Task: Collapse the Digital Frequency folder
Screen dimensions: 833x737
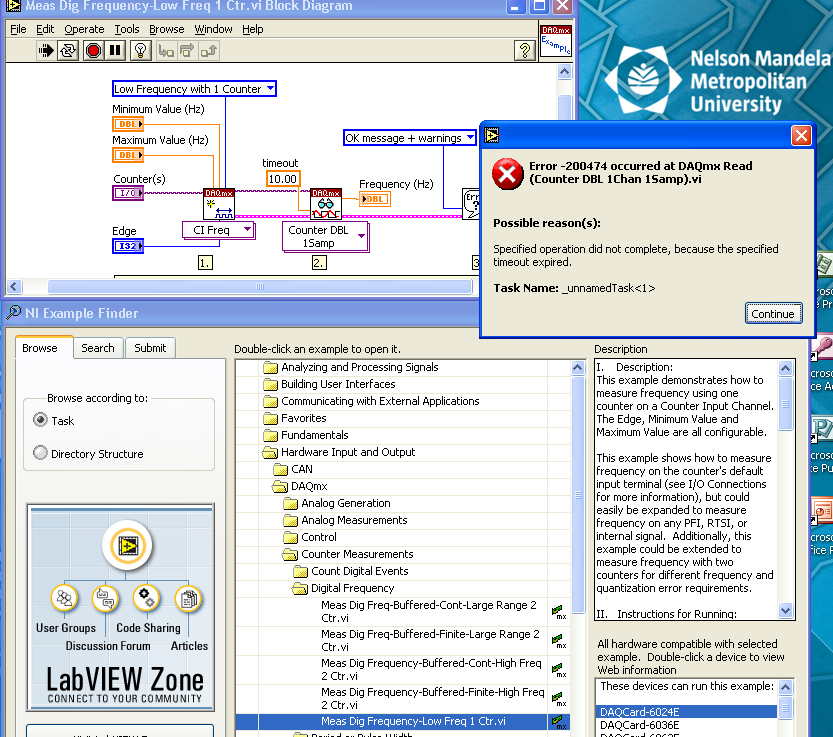Action: click(300, 588)
